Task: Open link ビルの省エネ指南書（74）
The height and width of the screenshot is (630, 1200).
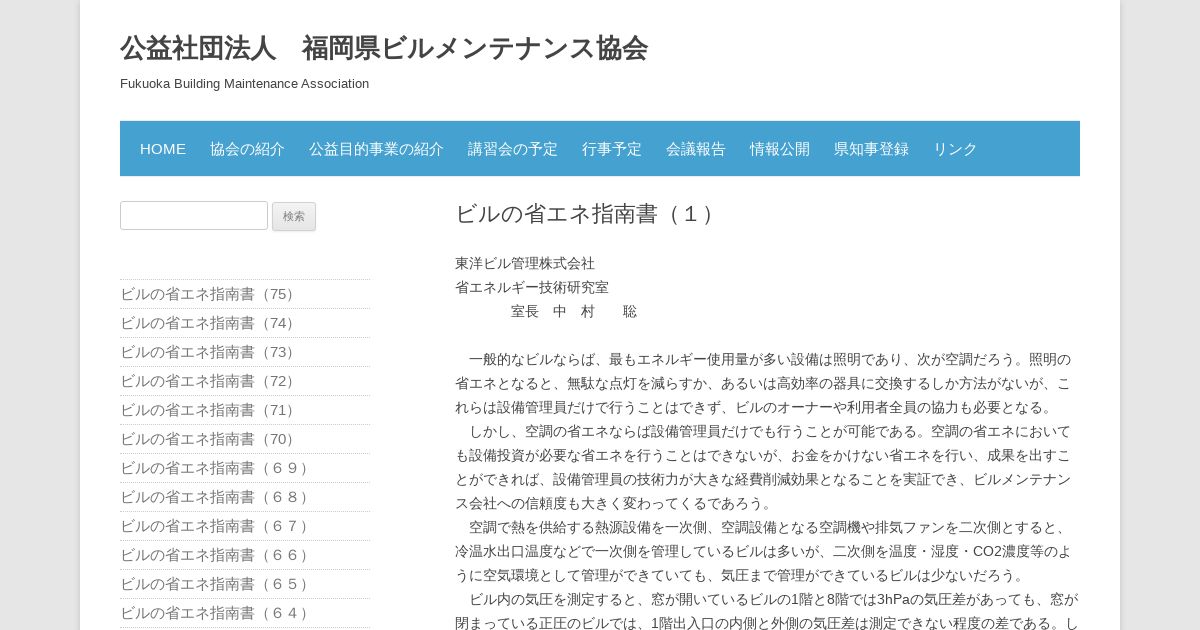Action: point(210,323)
